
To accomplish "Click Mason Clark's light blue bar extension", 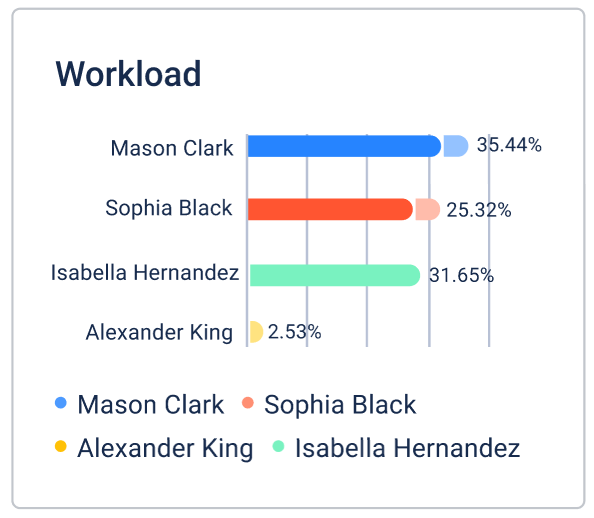I will click(x=456, y=146).
